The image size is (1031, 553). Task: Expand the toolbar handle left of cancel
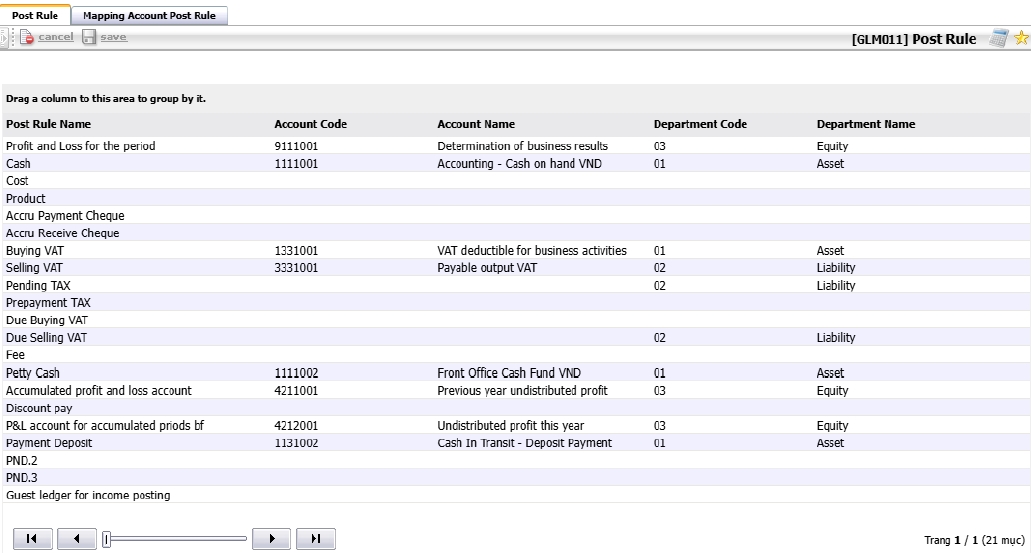[x=6, y=38]
